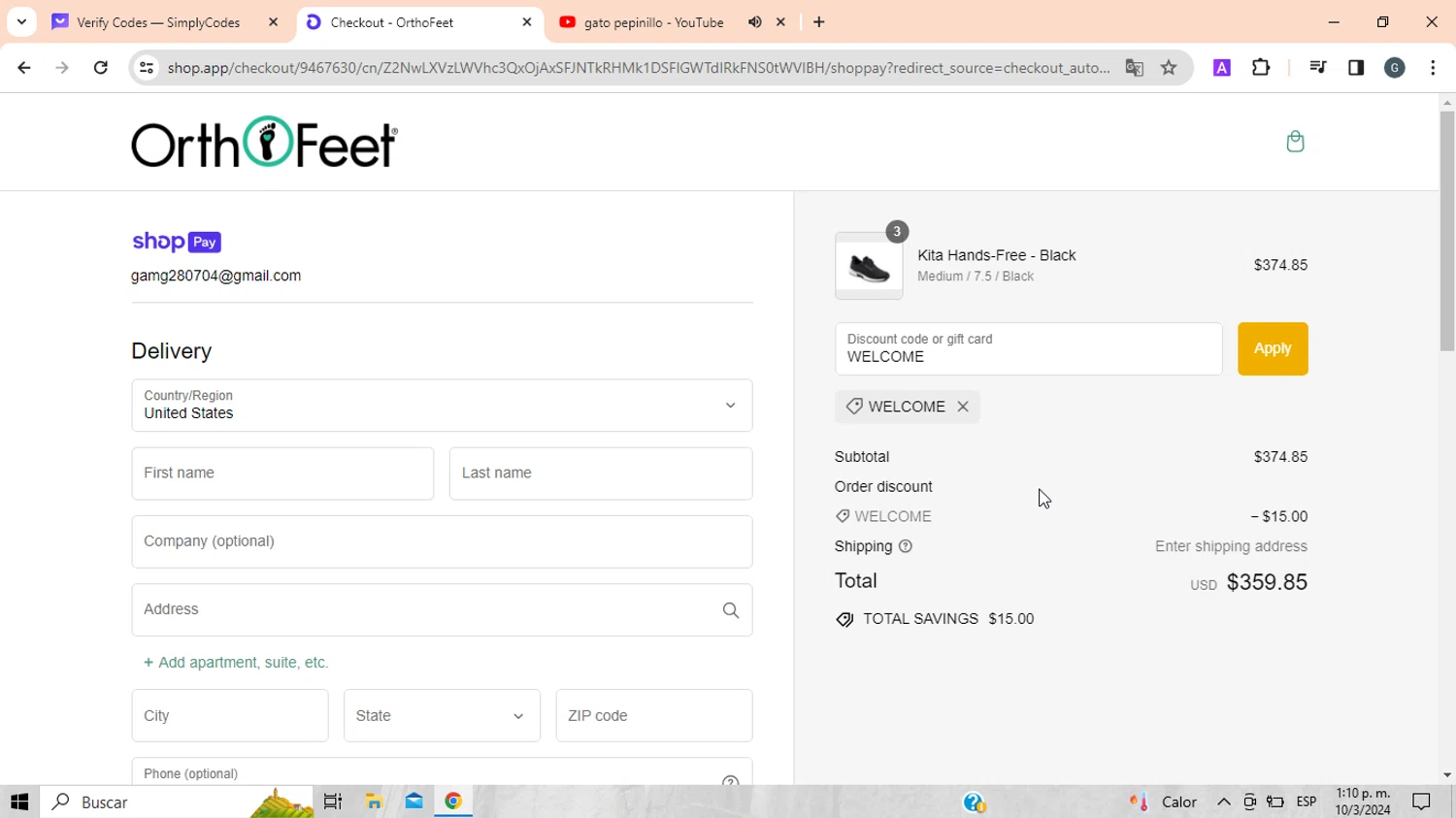The image size is (1456, 818).
Task: Focus the City field
Action: 230,716
